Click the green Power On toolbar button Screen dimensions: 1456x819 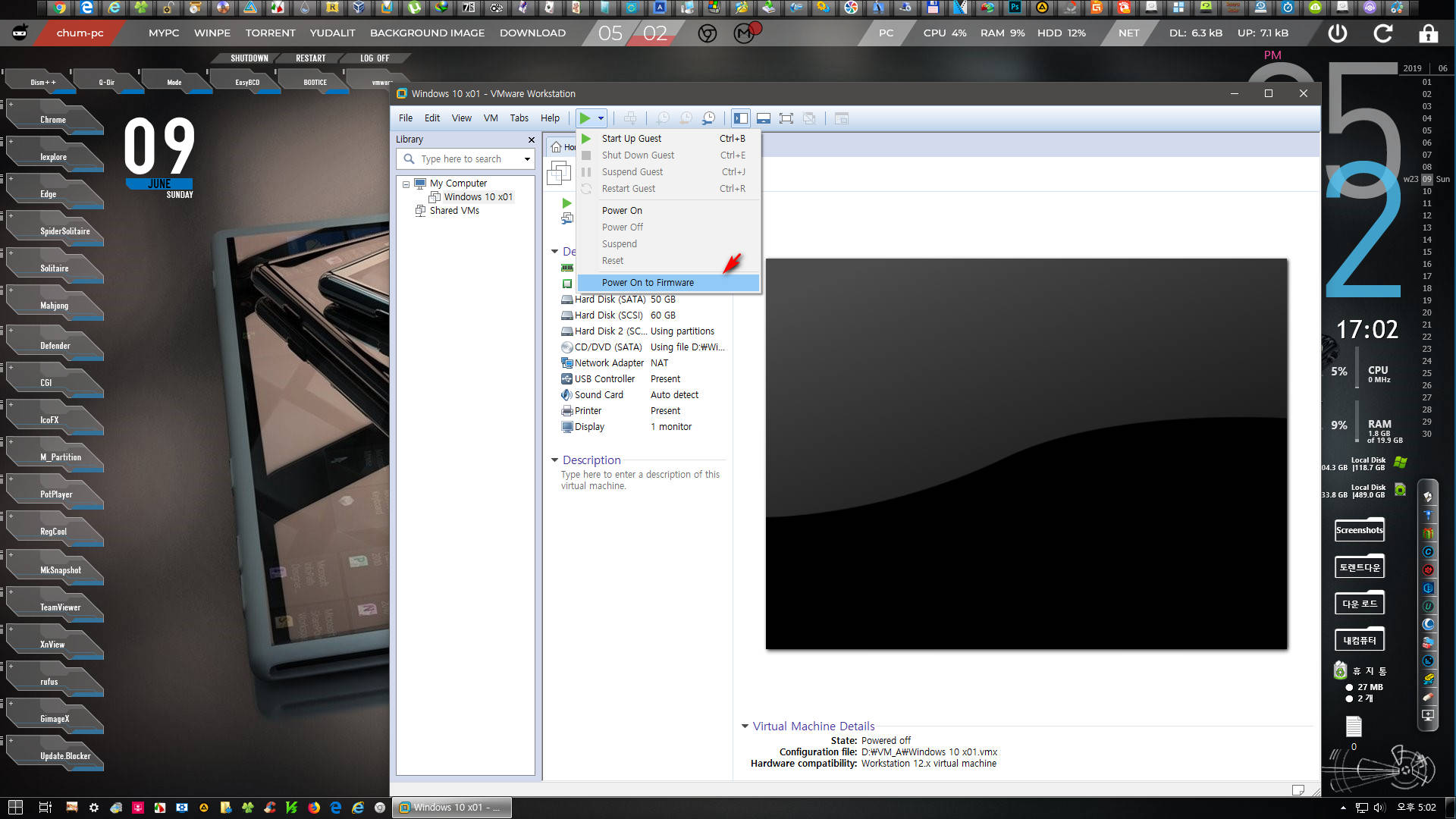(585, 118)
